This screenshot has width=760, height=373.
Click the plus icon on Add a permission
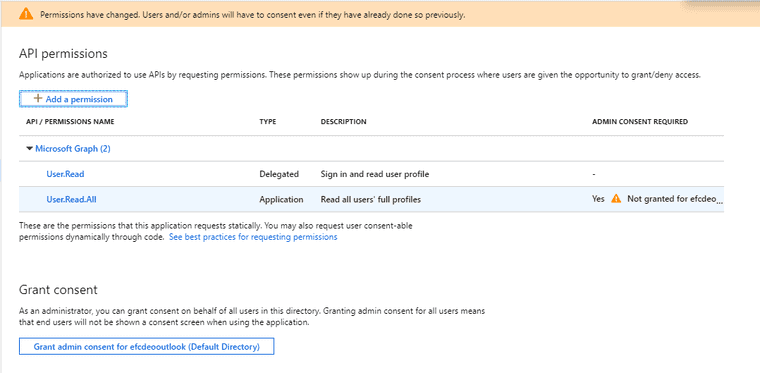[x=38, y=99]
